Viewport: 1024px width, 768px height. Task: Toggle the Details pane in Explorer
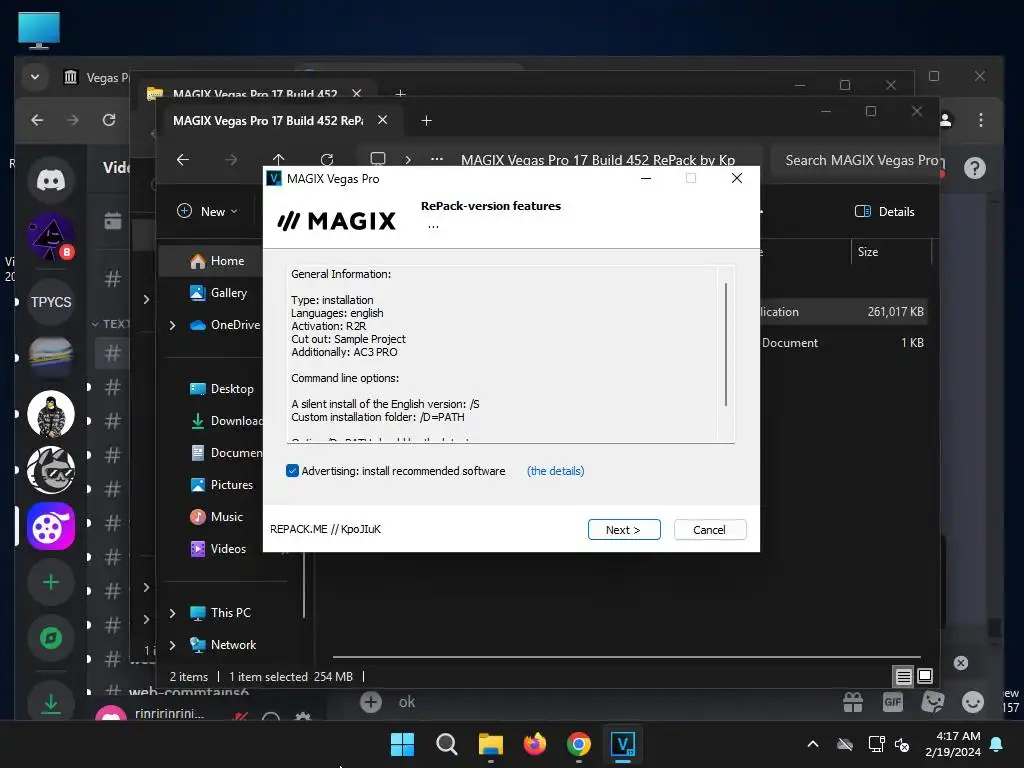[885, 211]
